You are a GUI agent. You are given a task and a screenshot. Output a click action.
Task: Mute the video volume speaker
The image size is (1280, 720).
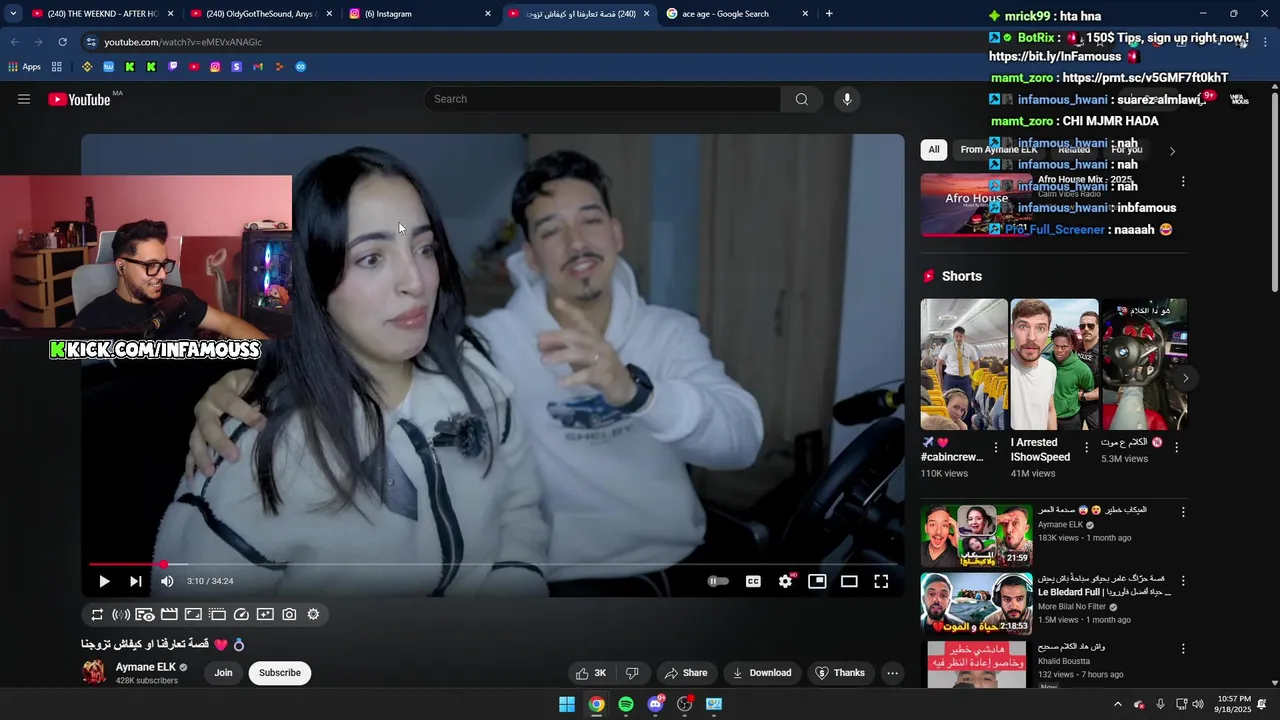click(x=167, y=581)
